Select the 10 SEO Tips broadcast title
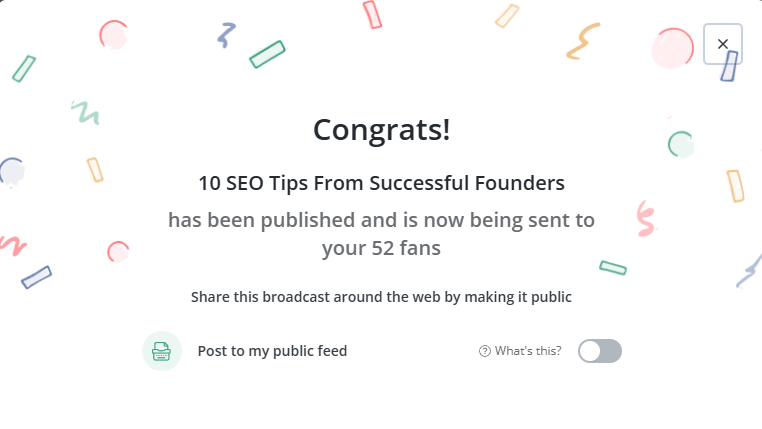 point(381,184)
